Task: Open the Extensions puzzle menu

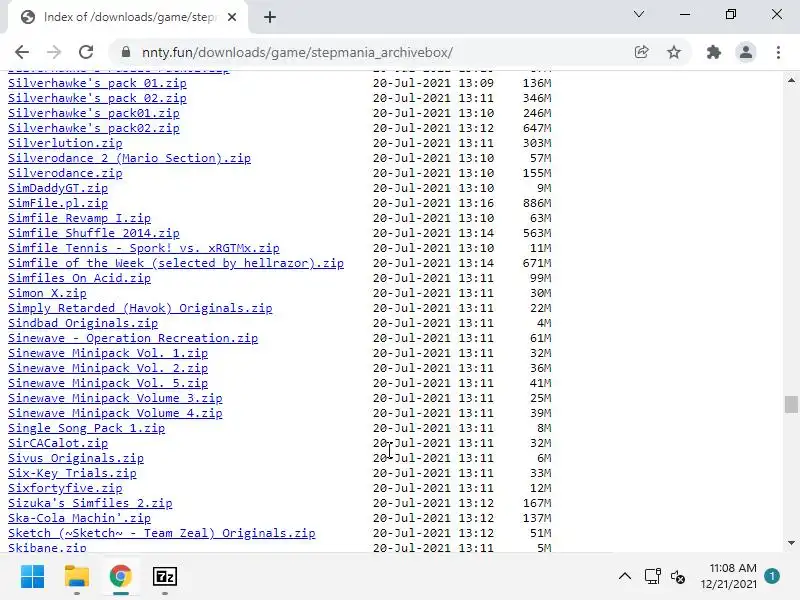Action: [x=713, y=52]
